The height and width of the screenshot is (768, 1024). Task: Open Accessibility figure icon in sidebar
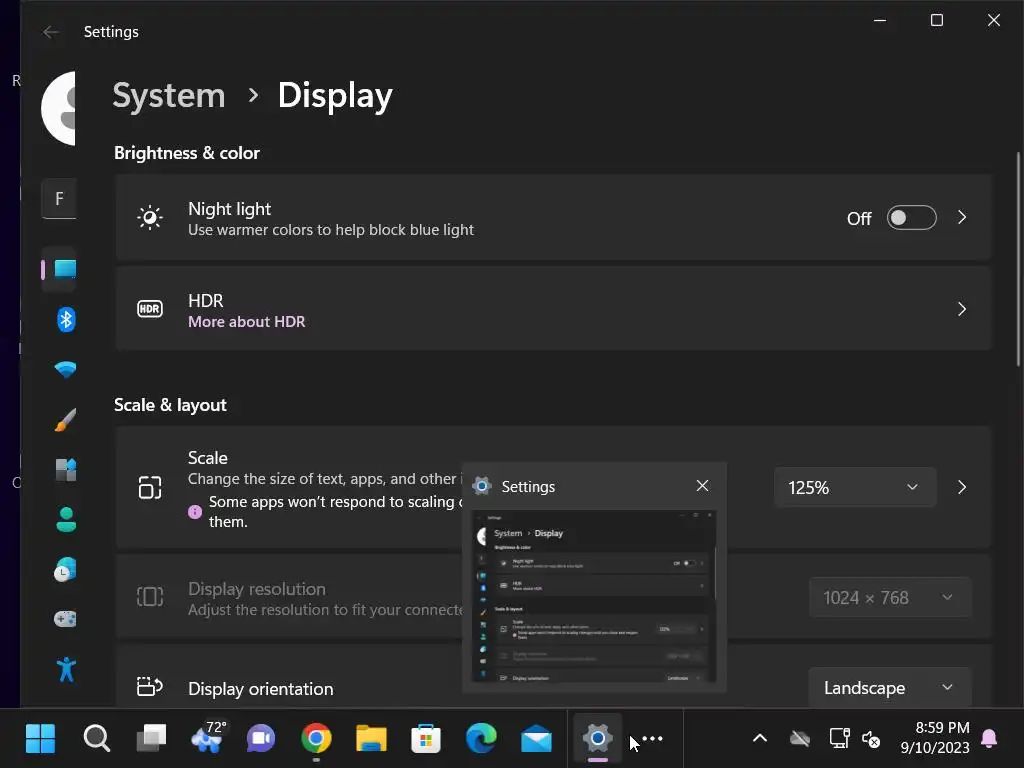pyautogui.click(x=66, y=669)
